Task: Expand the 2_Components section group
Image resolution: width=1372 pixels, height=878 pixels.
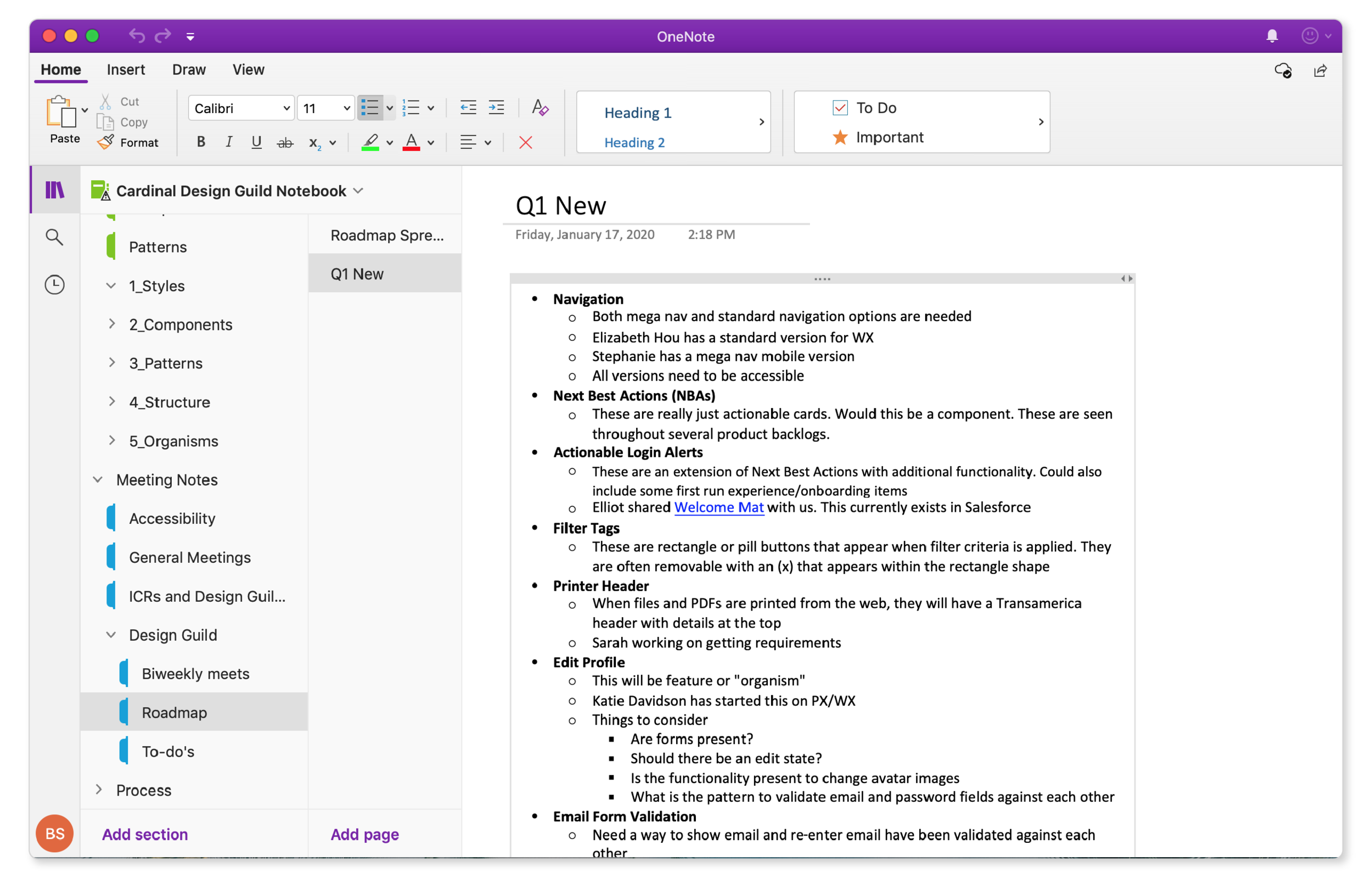Action: coord(111,325)
